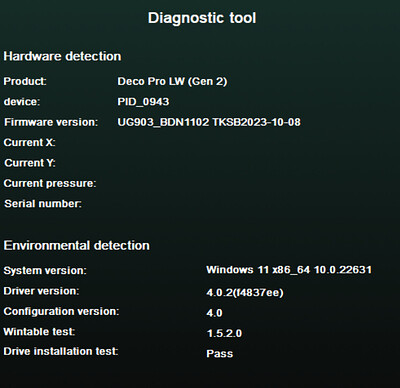Click the 'Wintable test:' label

coord(39,332)
